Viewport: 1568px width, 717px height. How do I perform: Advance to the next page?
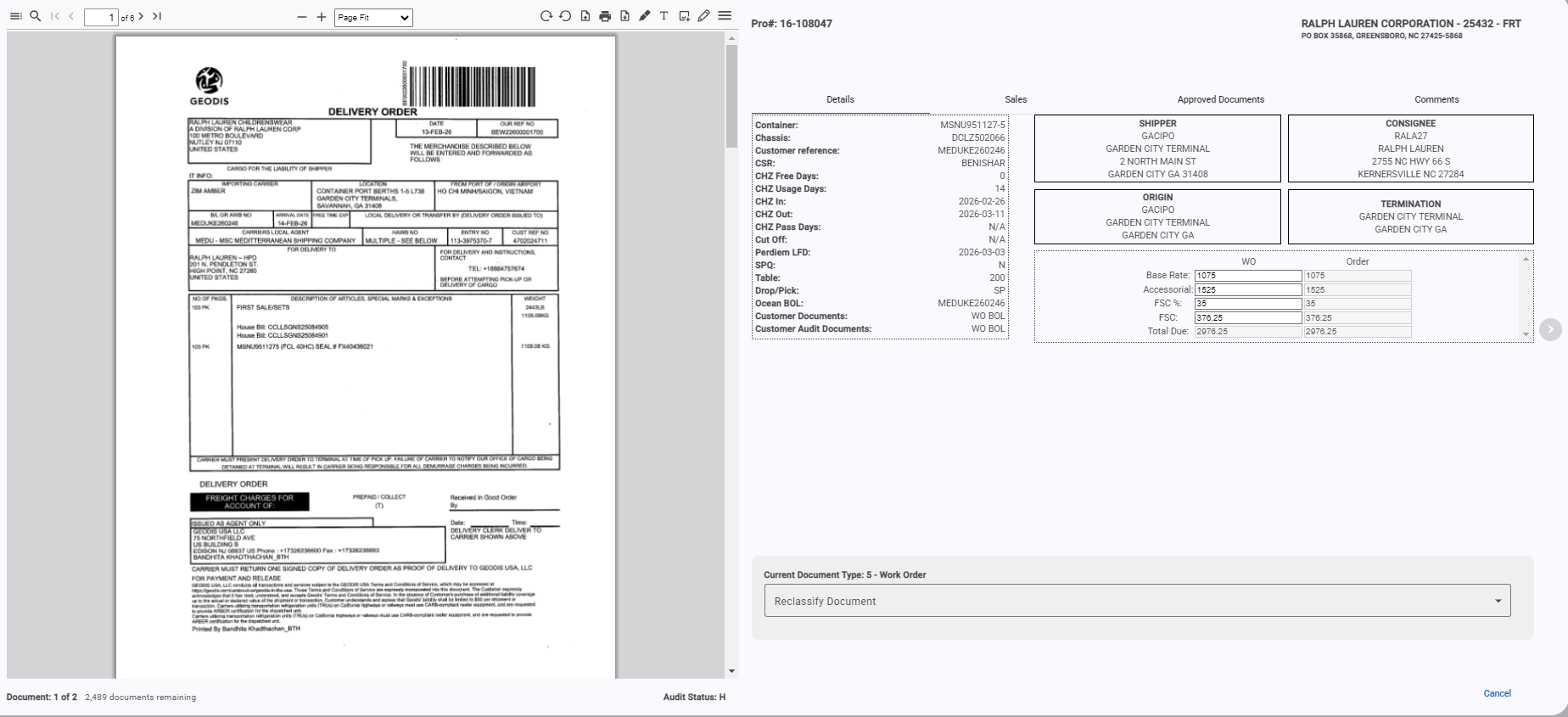click(x=141, y=16)
